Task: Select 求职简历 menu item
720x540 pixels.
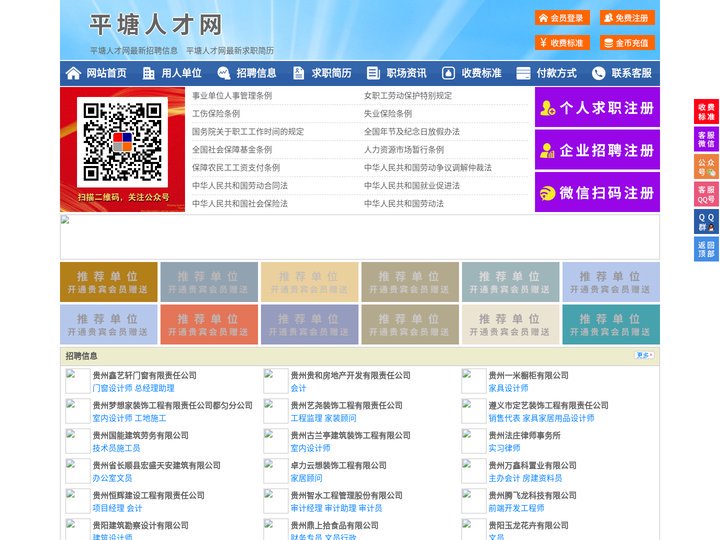Action: tap(332, 73)
